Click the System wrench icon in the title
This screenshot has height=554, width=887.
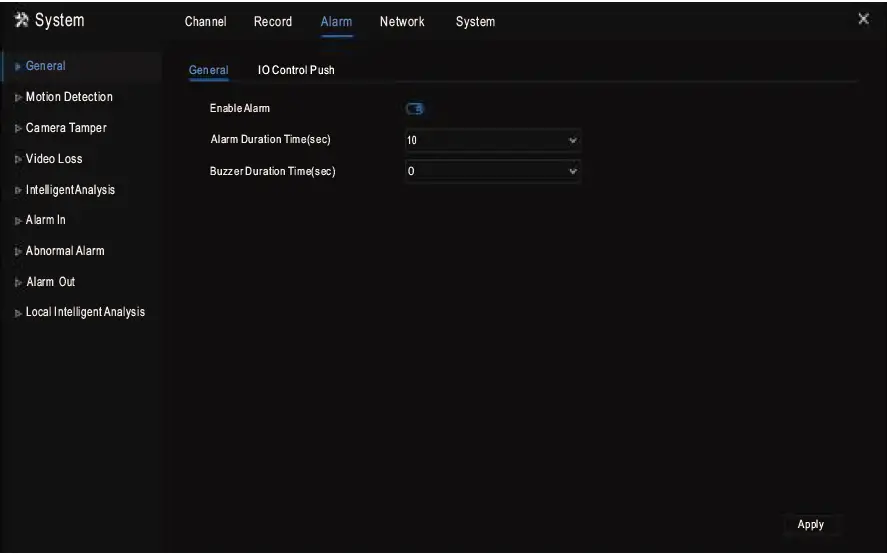coord(21,20)
